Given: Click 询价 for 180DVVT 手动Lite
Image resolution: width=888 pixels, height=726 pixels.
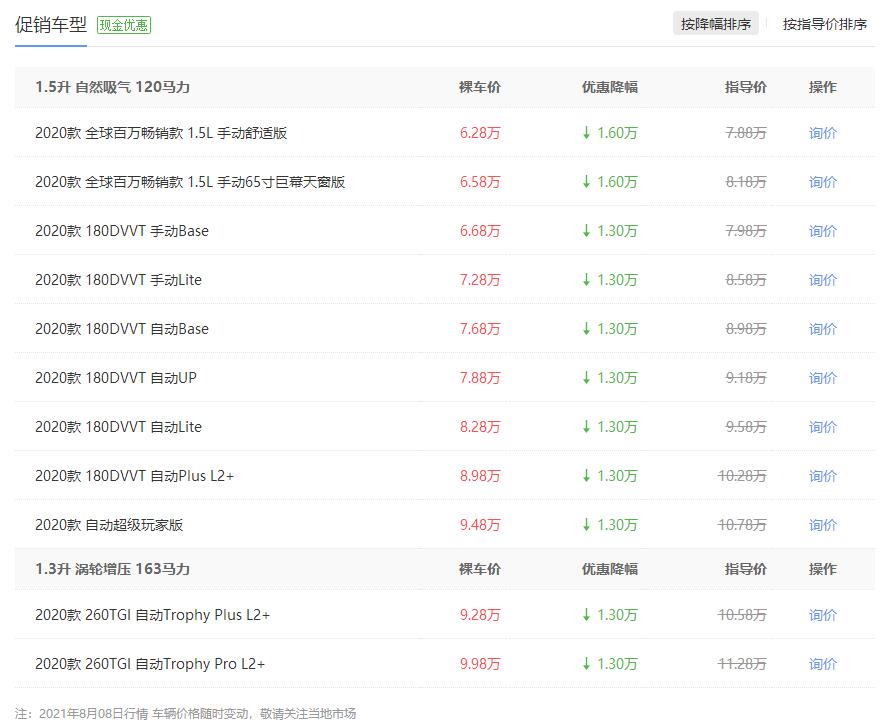Looking at the screenshot, I should (823, 280).
